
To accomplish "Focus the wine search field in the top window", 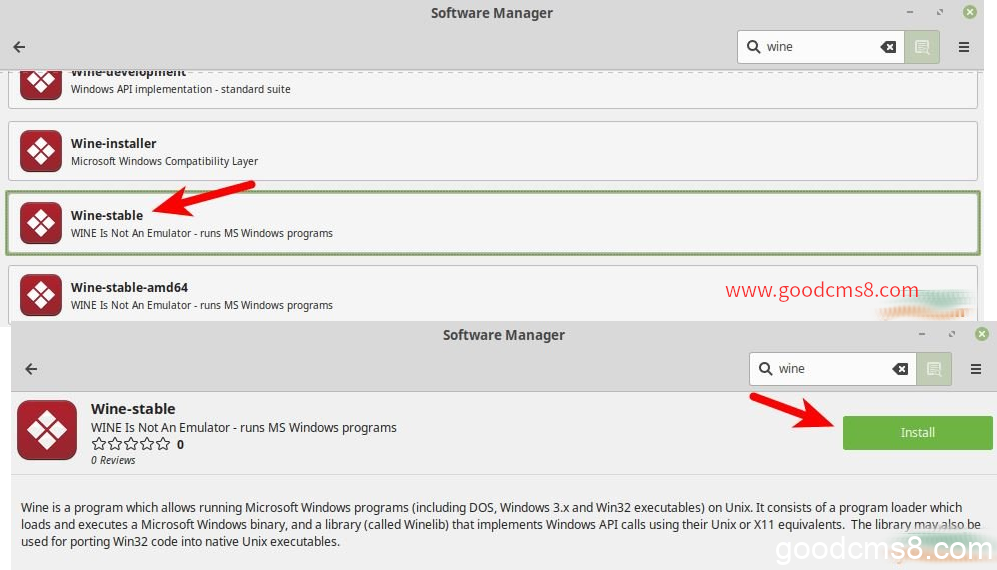I will (x=820, y=47).
